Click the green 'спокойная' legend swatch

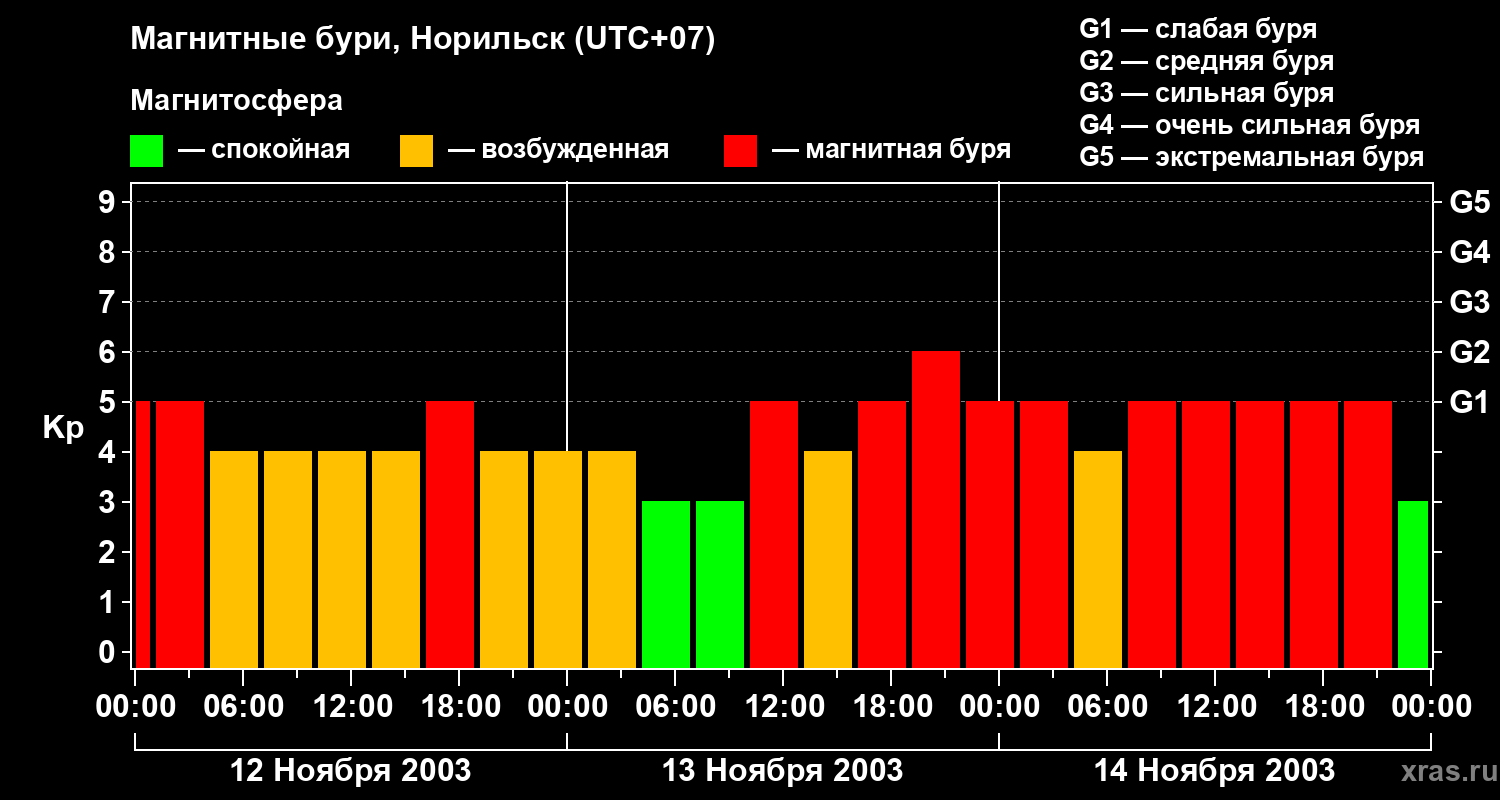tap(146, 151)
